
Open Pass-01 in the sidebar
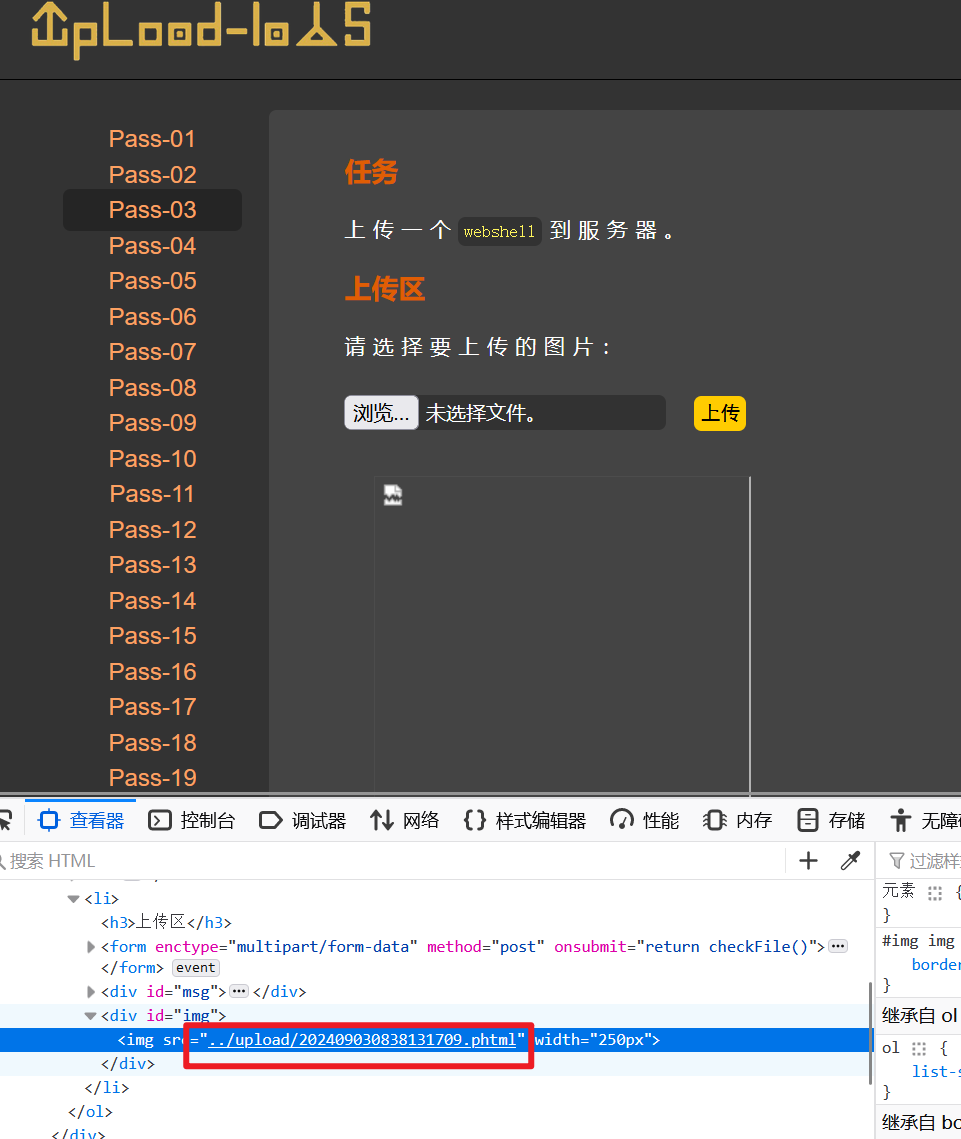153,139
